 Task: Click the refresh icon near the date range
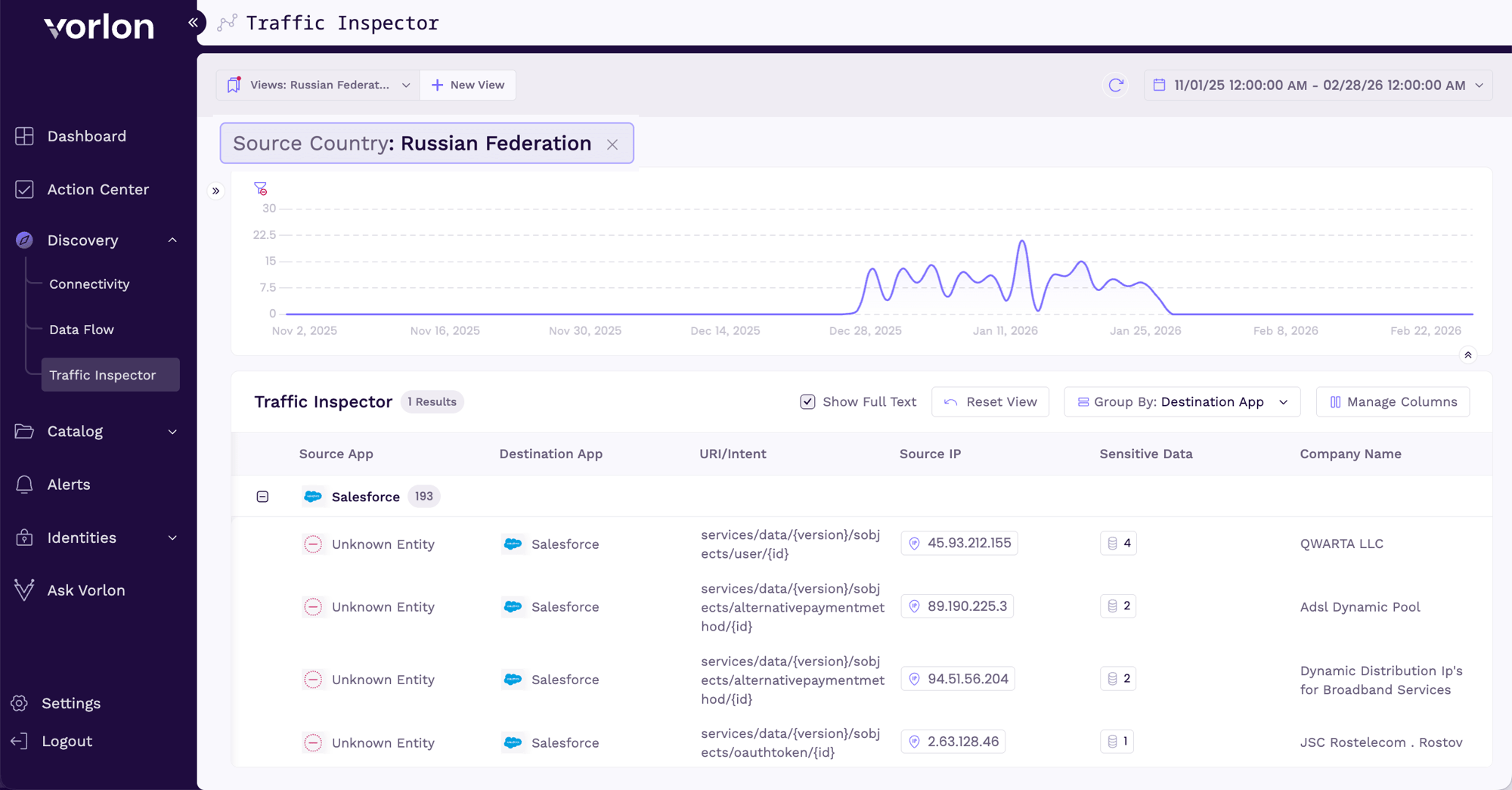point(1116,85)
